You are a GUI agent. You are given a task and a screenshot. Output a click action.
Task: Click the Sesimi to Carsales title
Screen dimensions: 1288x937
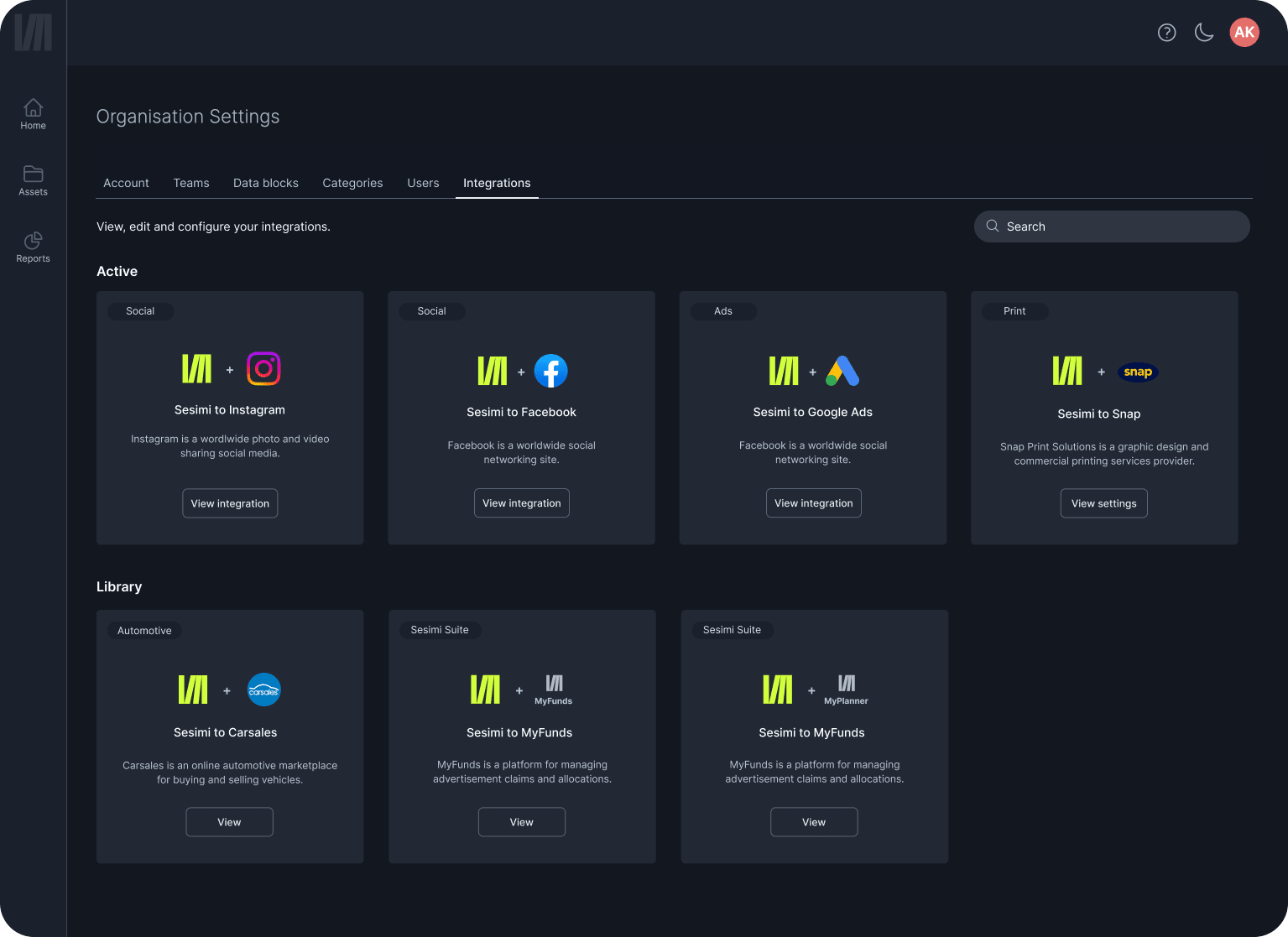[225, 732]
